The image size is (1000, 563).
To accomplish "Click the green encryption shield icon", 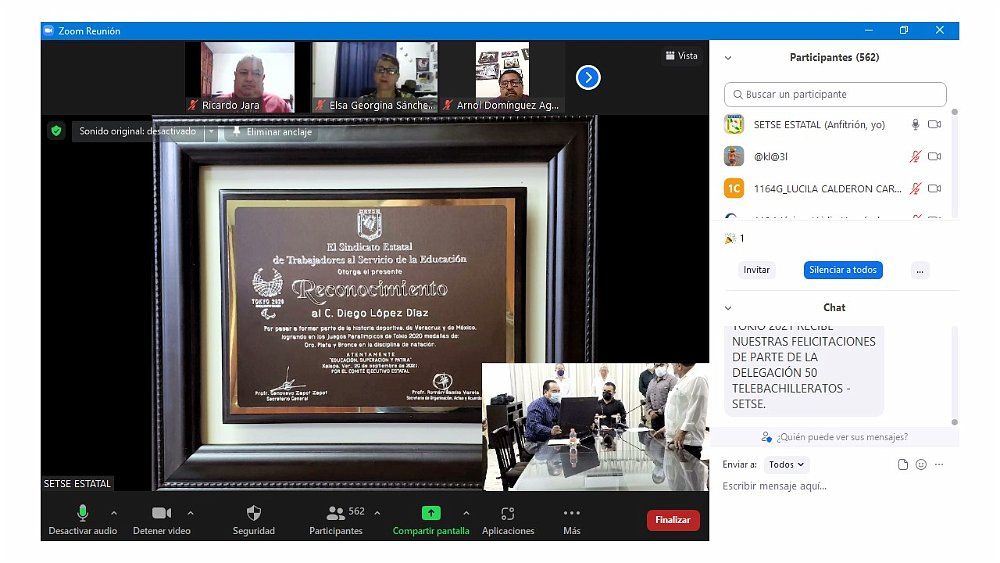I will point(57,131).
